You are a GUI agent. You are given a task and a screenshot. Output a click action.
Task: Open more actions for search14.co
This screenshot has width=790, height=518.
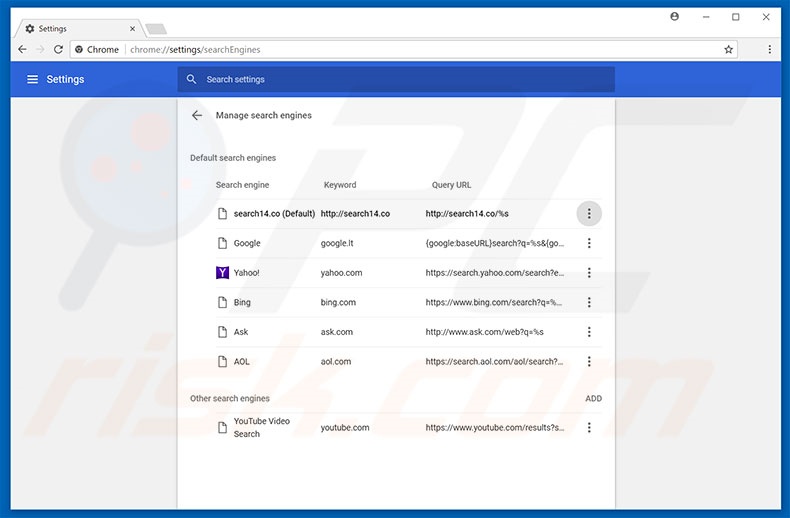pyautogui.click(x=589, y=213)
